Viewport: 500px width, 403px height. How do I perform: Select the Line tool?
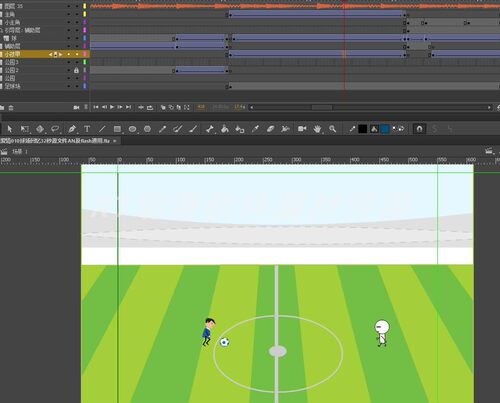102,129
